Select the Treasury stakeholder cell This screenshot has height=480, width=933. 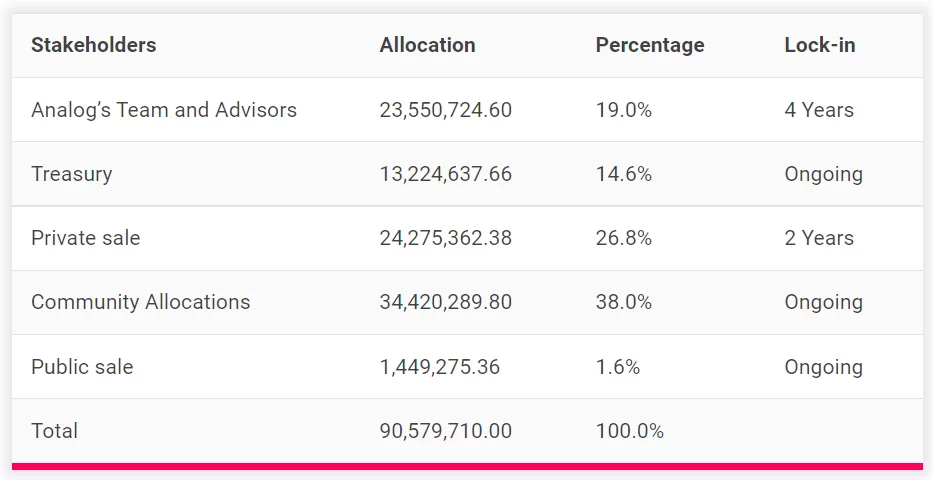[71, 174]
